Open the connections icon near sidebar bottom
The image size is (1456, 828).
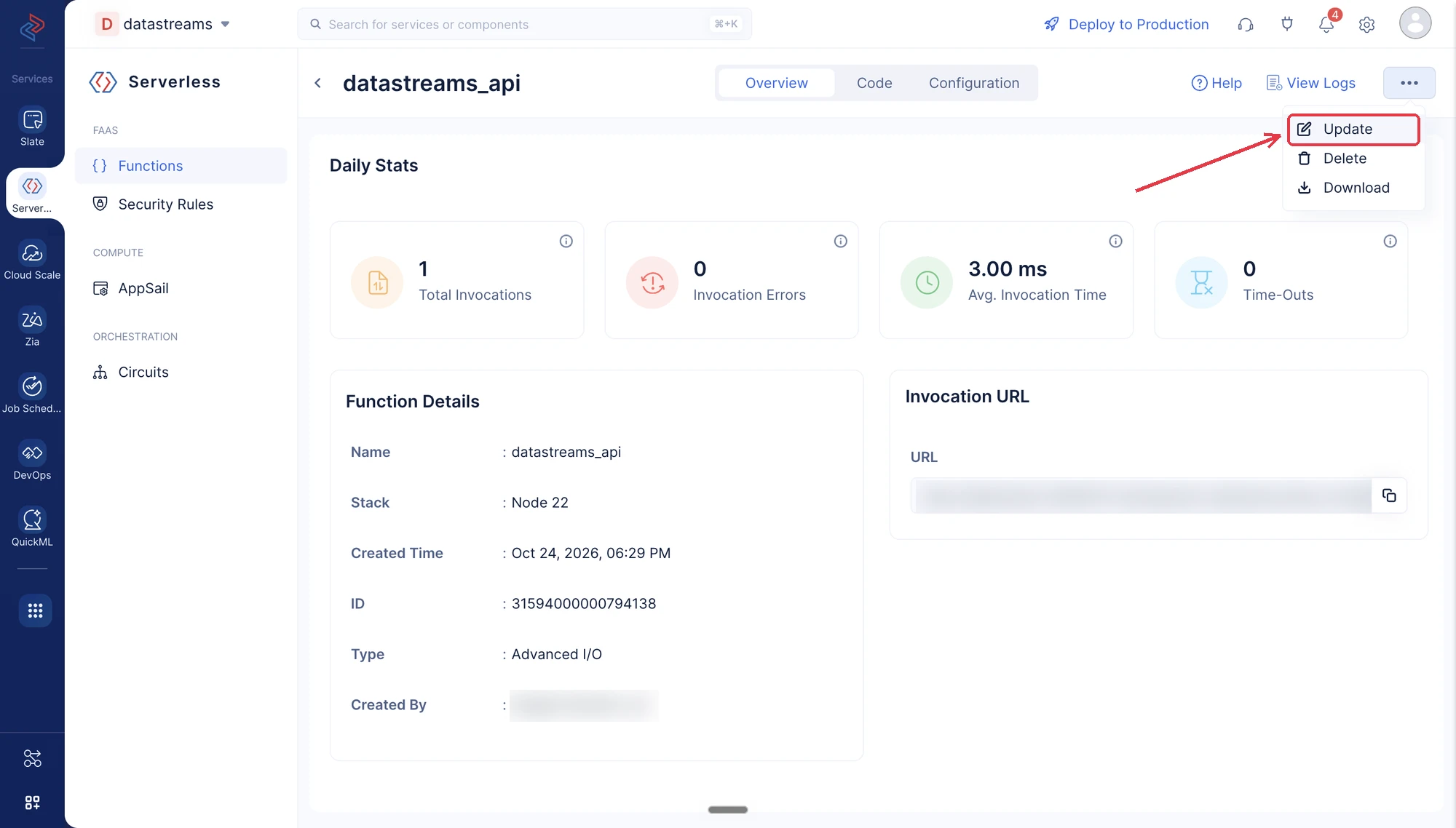32,759
